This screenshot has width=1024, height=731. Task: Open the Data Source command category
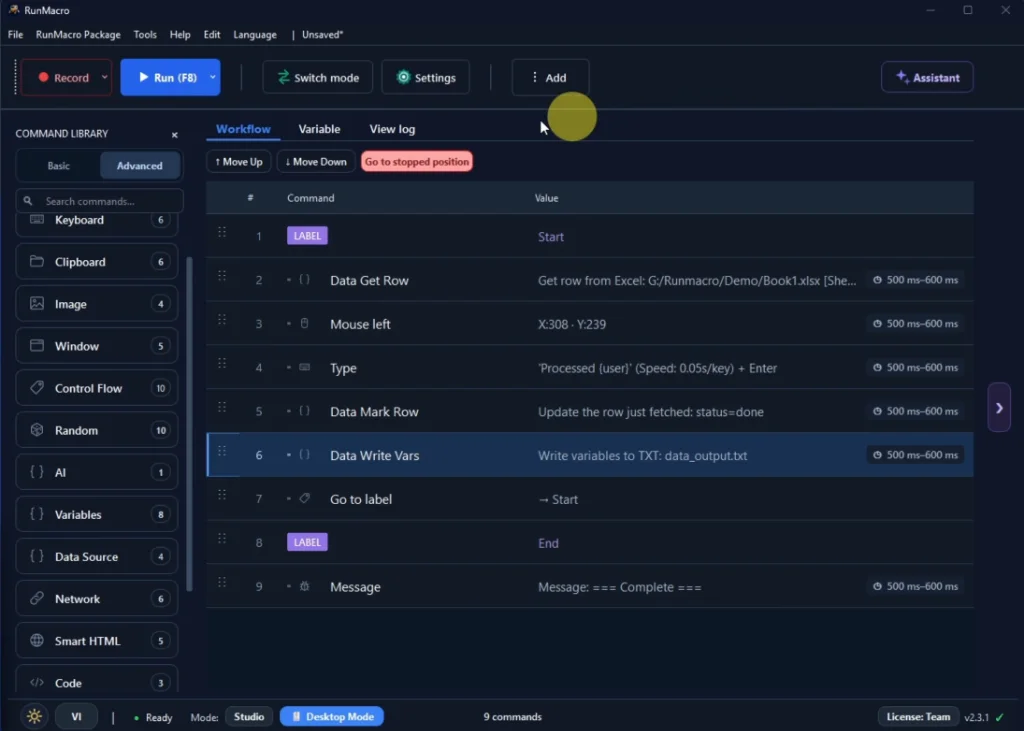(97, 557)
